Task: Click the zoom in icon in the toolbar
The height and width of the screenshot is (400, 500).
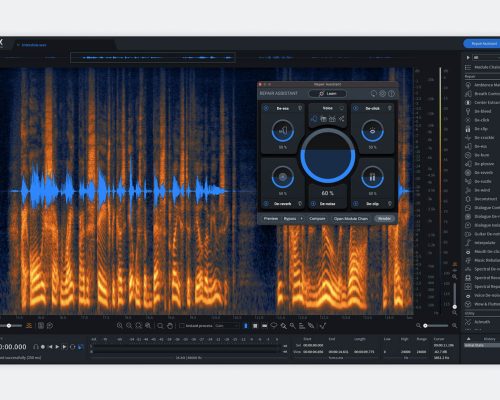Action: [120, 326]
